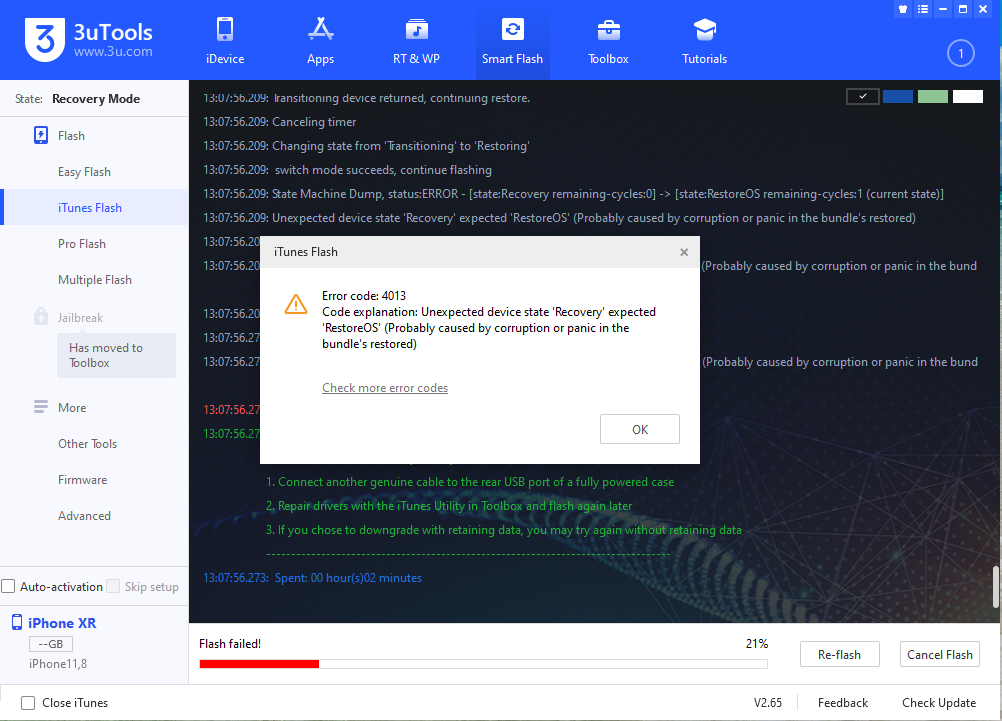This screenshot has height=721, width=1002.
Task: Select the Smart Flash section
Action: tap(513, 41)
